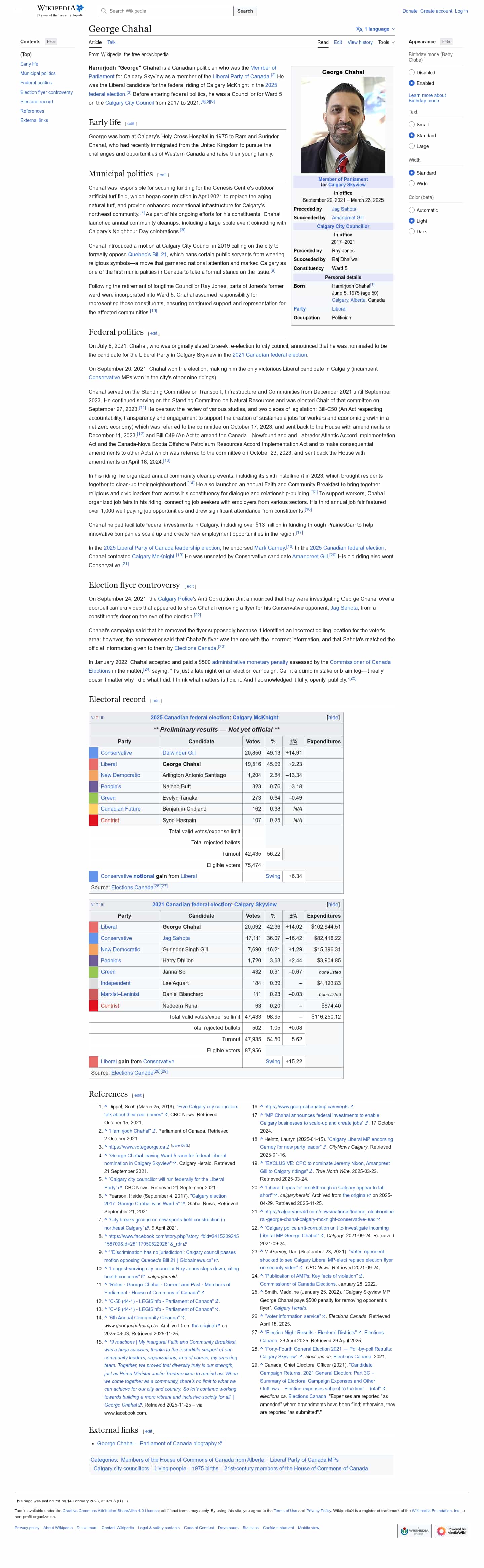This screenshot has width=484, height=1568.
Task: Edit the Early life section
Action: tap(131, 123)
